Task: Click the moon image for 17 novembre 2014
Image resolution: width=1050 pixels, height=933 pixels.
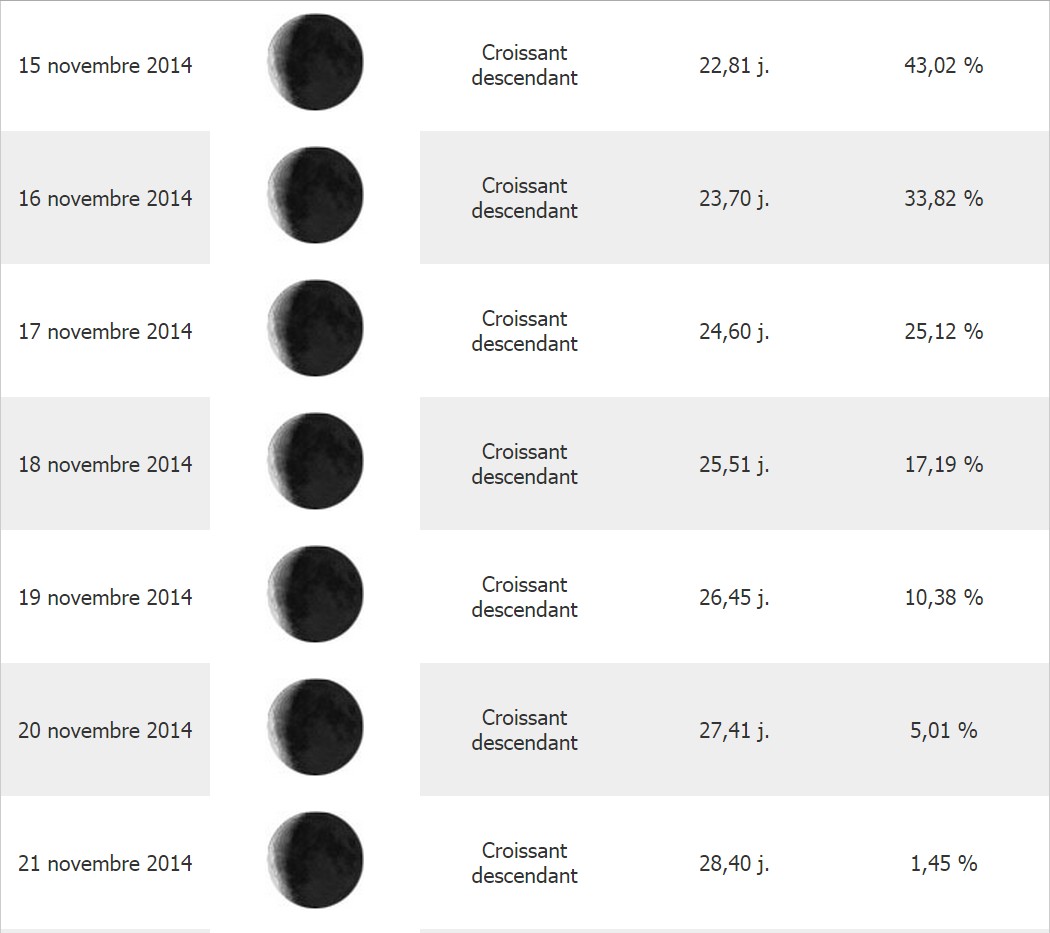Action: click(x=315, y=328)
